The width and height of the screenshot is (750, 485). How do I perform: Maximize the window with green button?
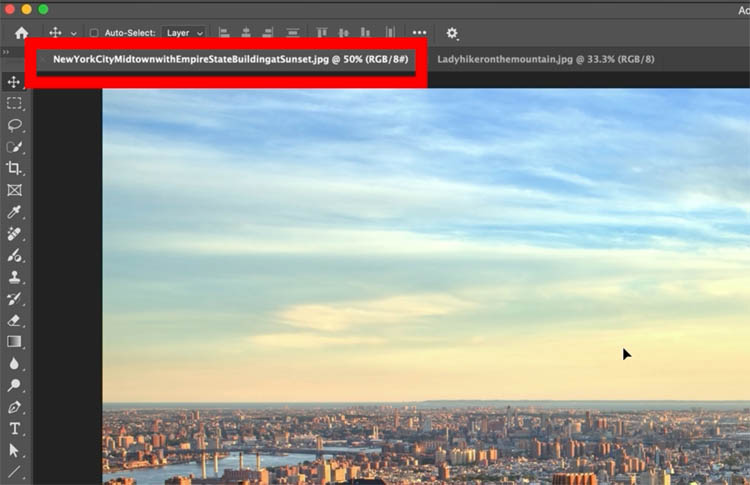point(43,9)
